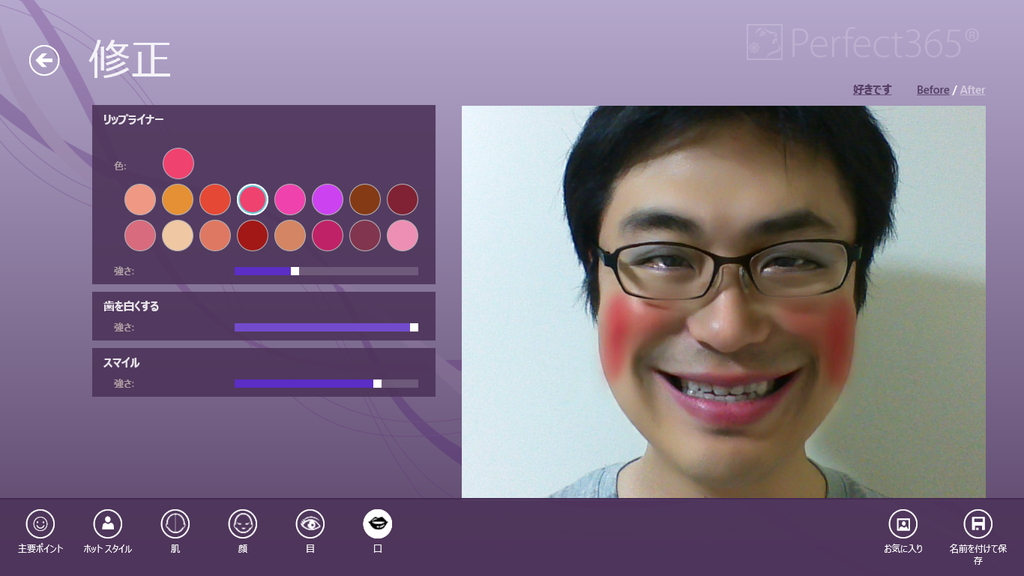Select the 肌 skin category icon
The height and width of the screenshot is (576, 1024).
175,524
